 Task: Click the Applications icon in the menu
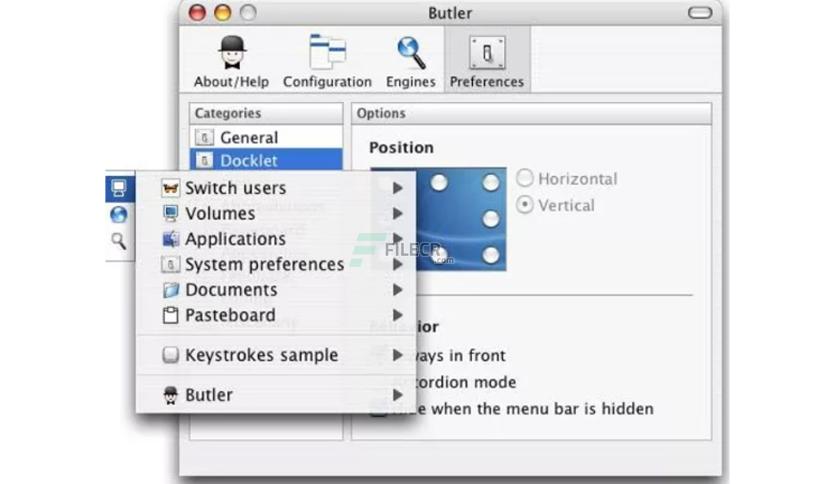[x=170, y=239]
